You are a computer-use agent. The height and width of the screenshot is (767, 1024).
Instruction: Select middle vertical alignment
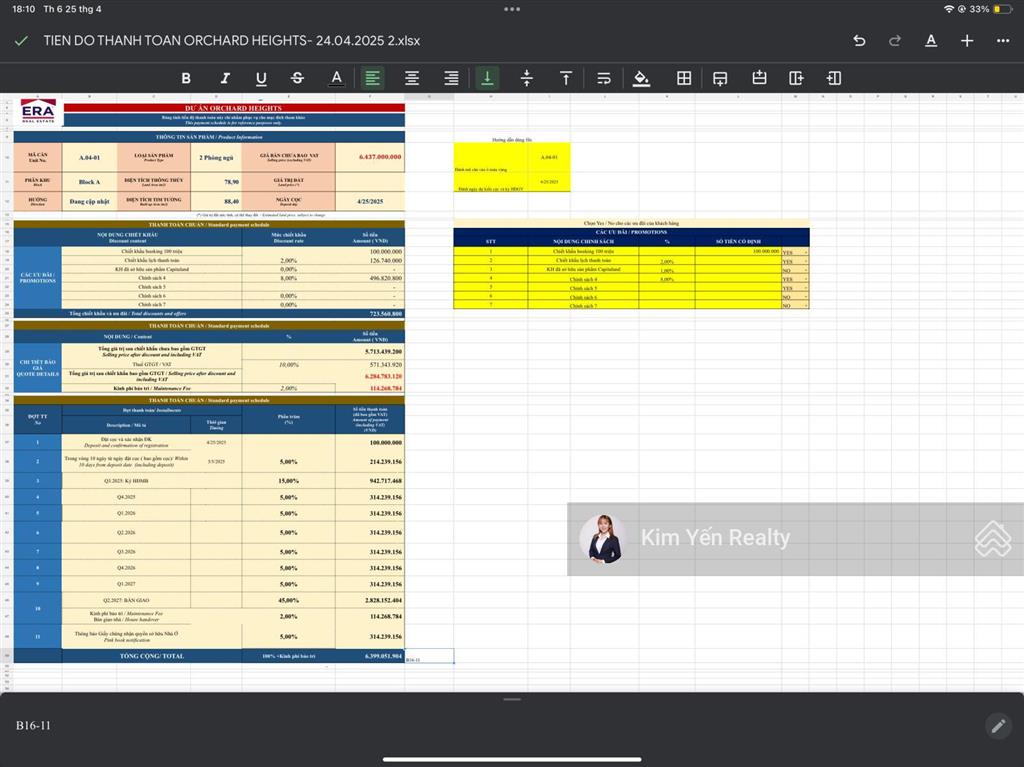(x=526, y=78)
